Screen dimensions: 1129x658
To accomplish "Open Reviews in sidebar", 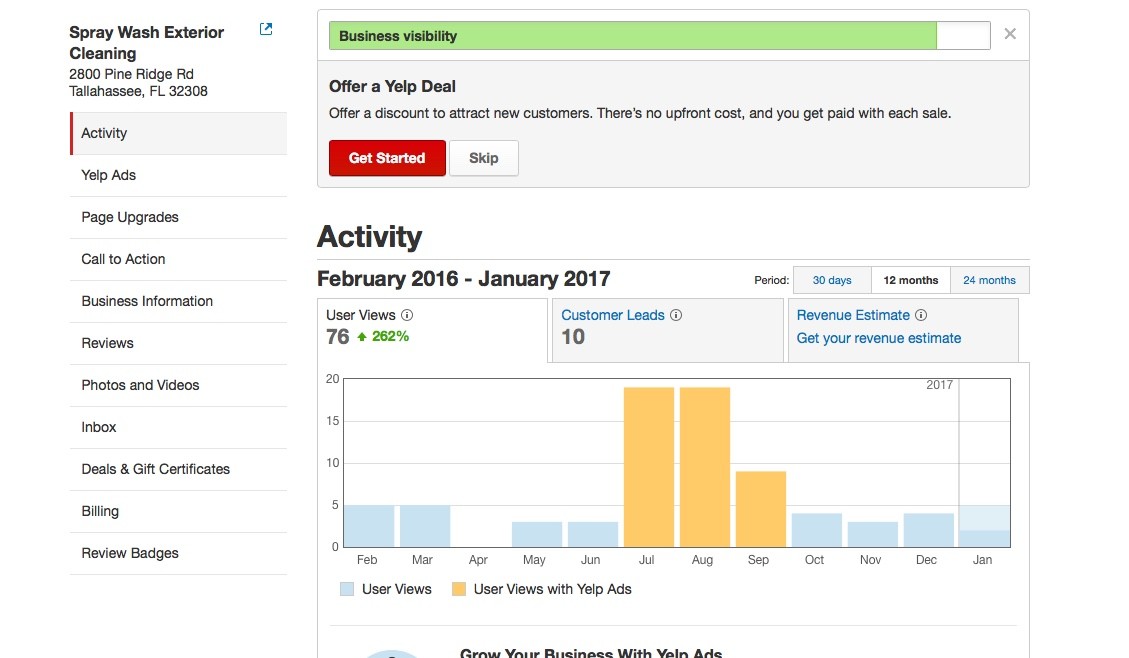I will click(179, 343).
